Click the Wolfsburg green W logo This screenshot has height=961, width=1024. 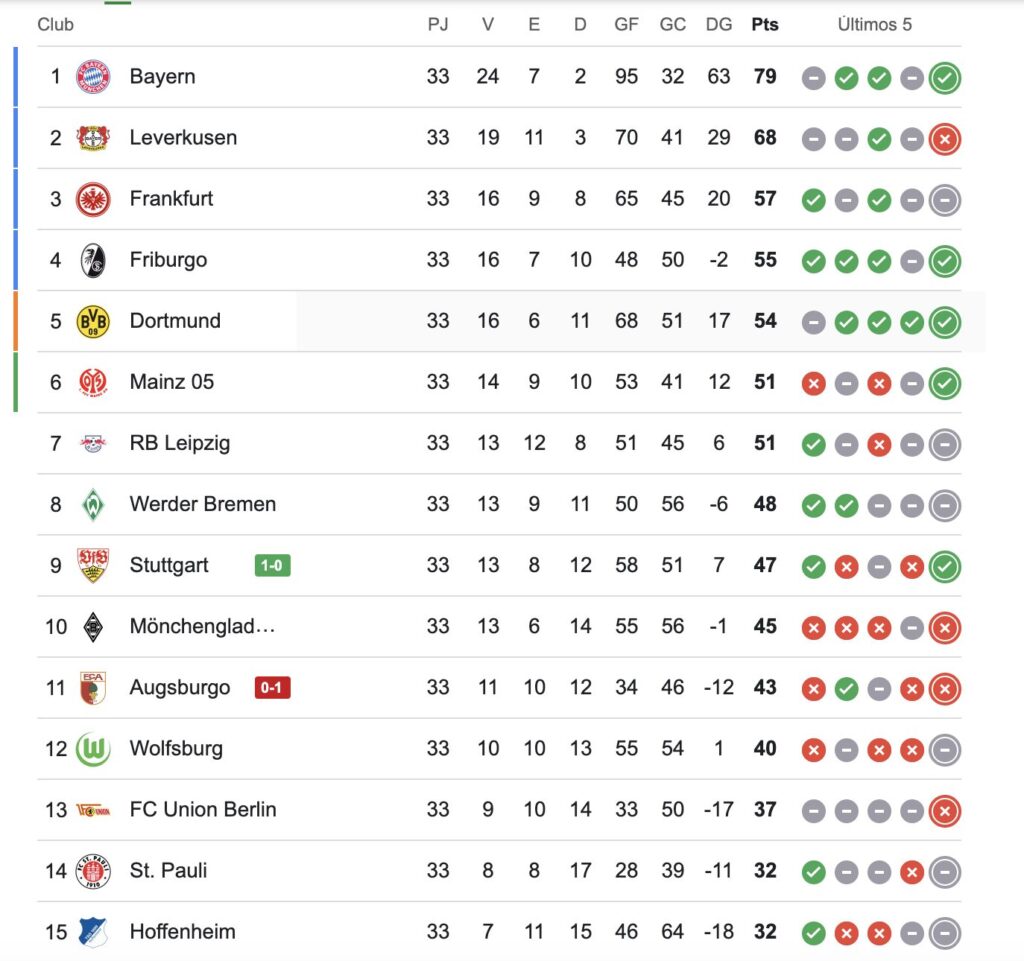pos(93,749)
